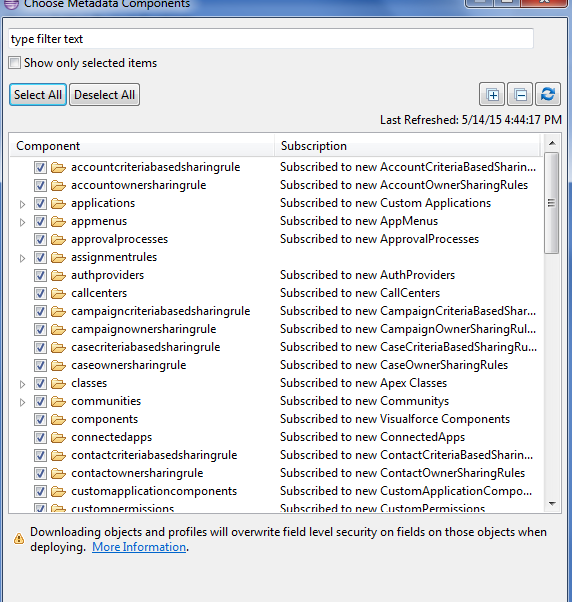Image resolution: width=572 pixels, height=602 pixels.
Task: Click the folder icon for appmenus
Action: point(58,221)
